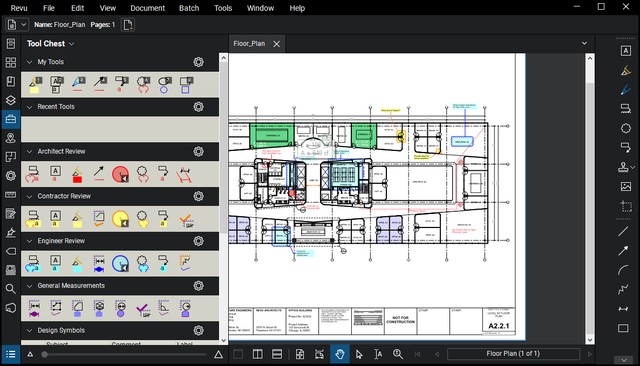The image size is (640, 366).
Task: Select the purple checkmark count tool in General Measurements
Action: pyautogui.click(x=142, y=310)
